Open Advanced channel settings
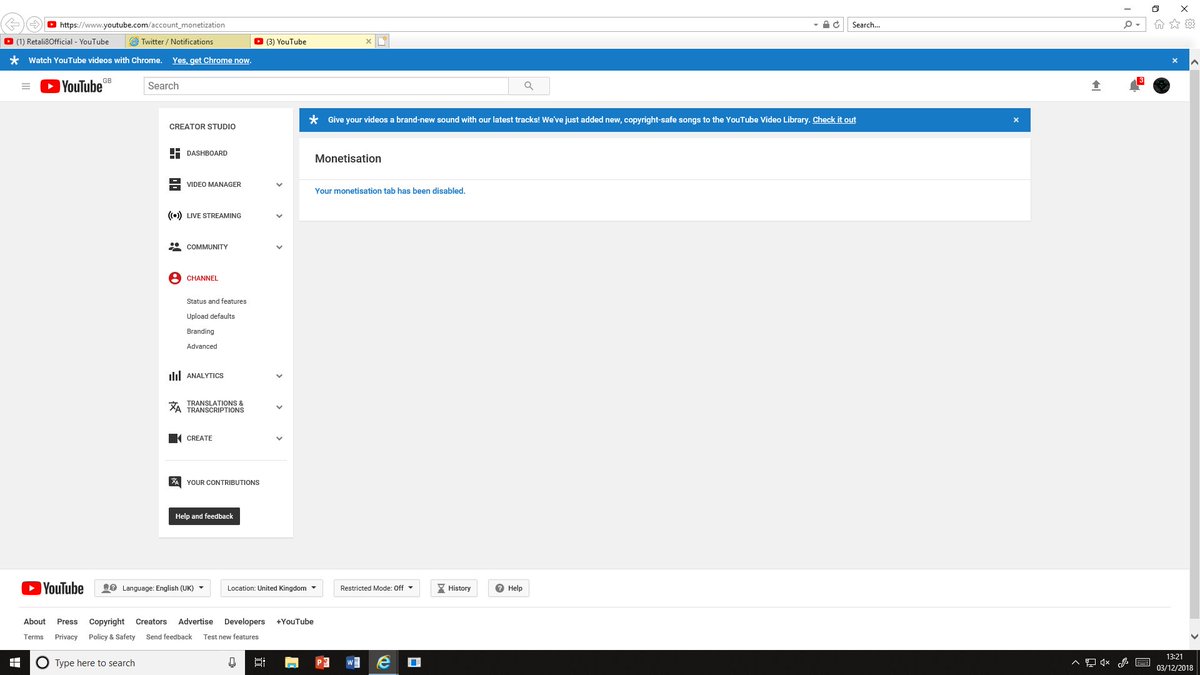Screen dimensions: 1200x675 (x=202, y=346)
